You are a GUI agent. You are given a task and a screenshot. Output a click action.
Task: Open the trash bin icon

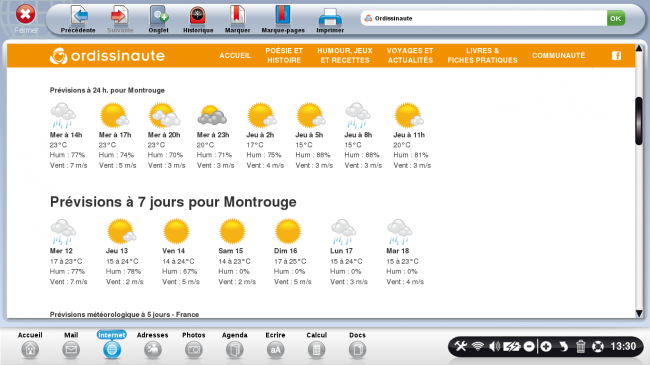point(580,346)
